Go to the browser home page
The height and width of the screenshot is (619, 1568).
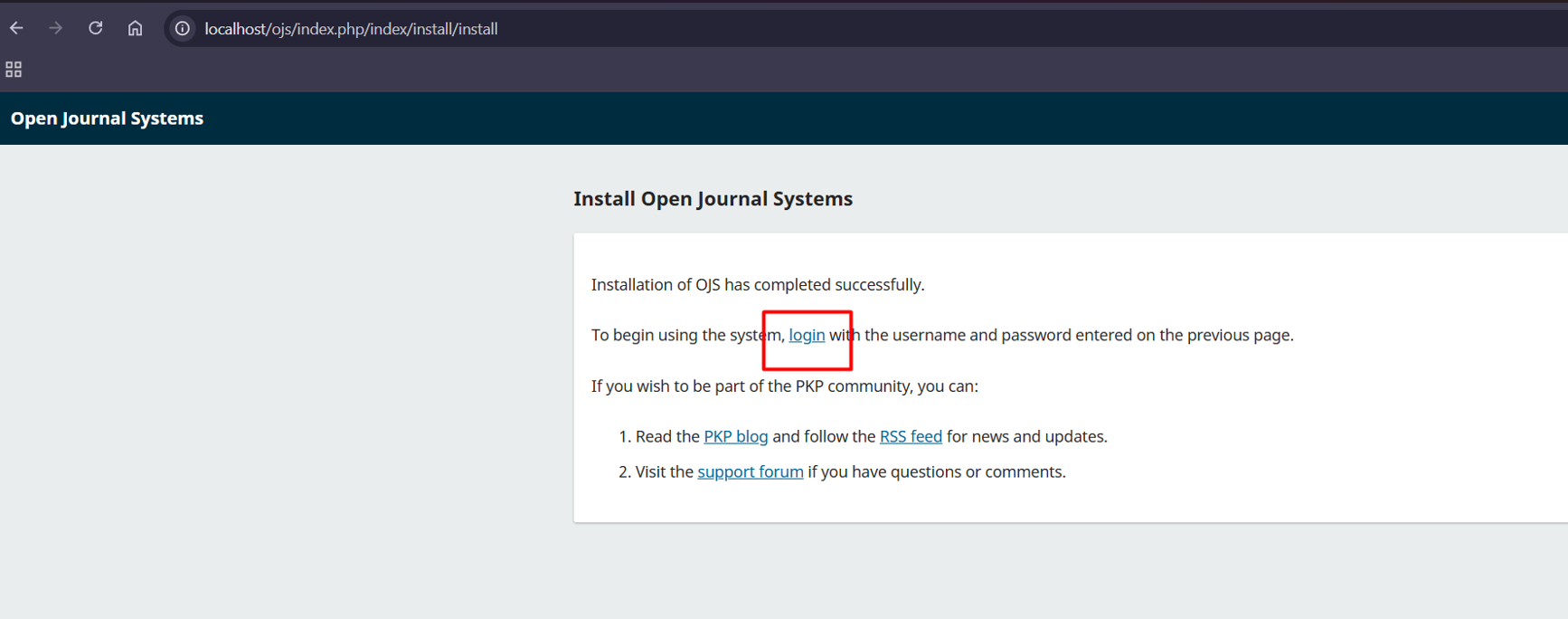coord(135,28)
